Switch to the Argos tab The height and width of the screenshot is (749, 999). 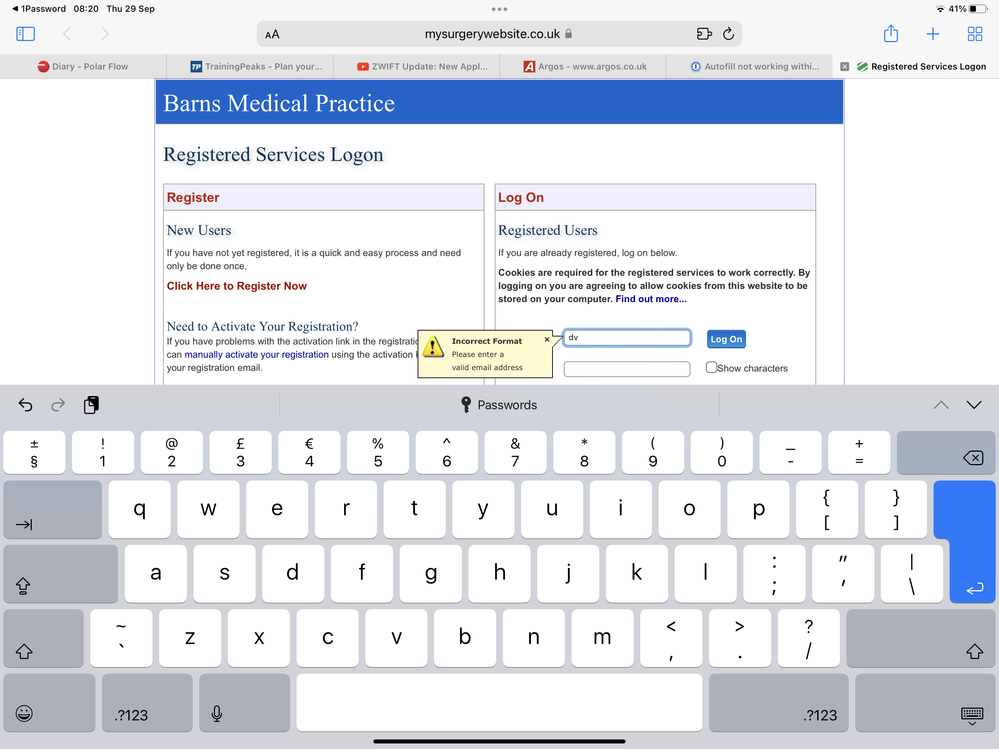[x=586, y=66]
